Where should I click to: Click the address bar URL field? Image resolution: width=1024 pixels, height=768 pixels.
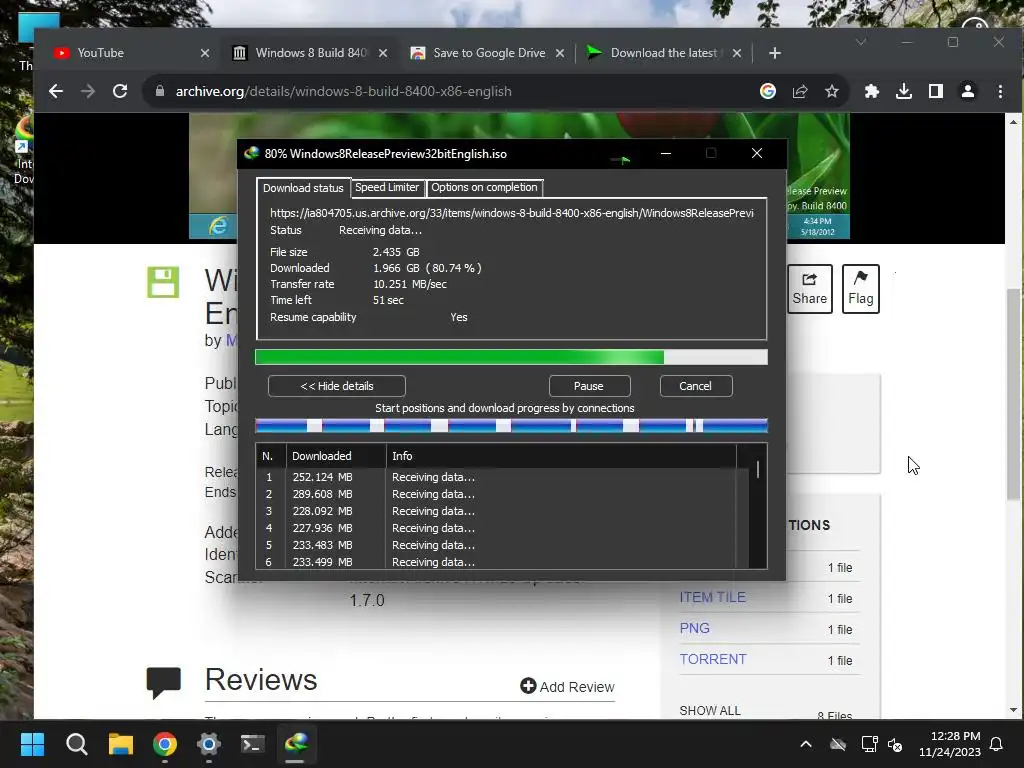pyautogui.click(x=457, y=91)
